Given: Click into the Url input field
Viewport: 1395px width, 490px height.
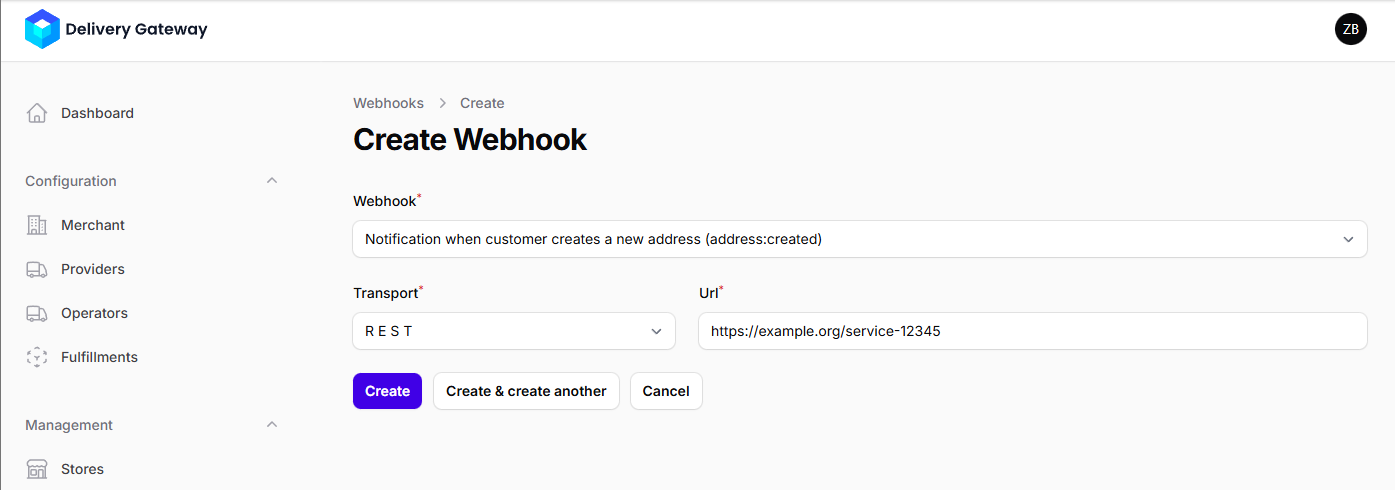Looking at the screenshot, I should [1032, 331].
